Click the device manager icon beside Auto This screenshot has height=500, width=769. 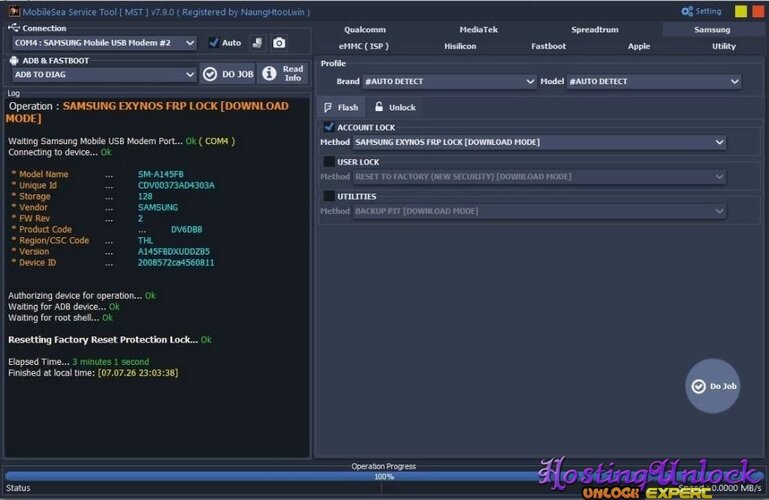point(257,43)
